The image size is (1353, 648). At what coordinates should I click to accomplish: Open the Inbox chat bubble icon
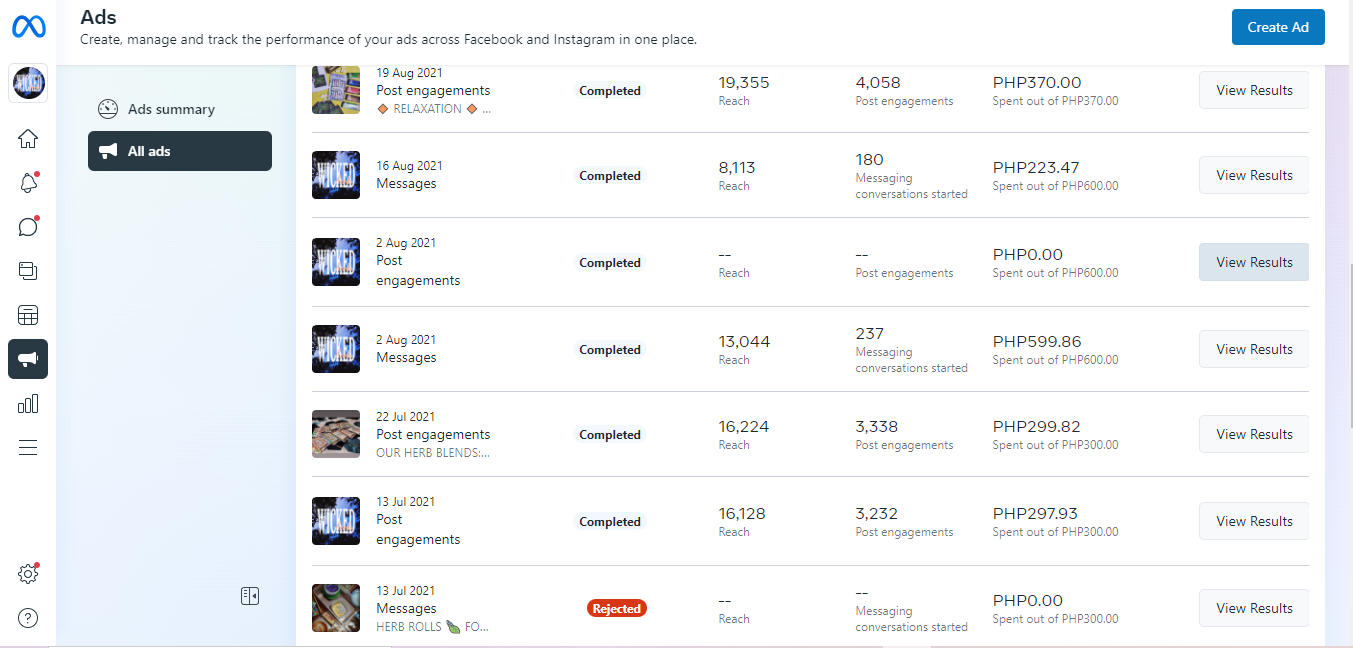click(x=28, y=227)
